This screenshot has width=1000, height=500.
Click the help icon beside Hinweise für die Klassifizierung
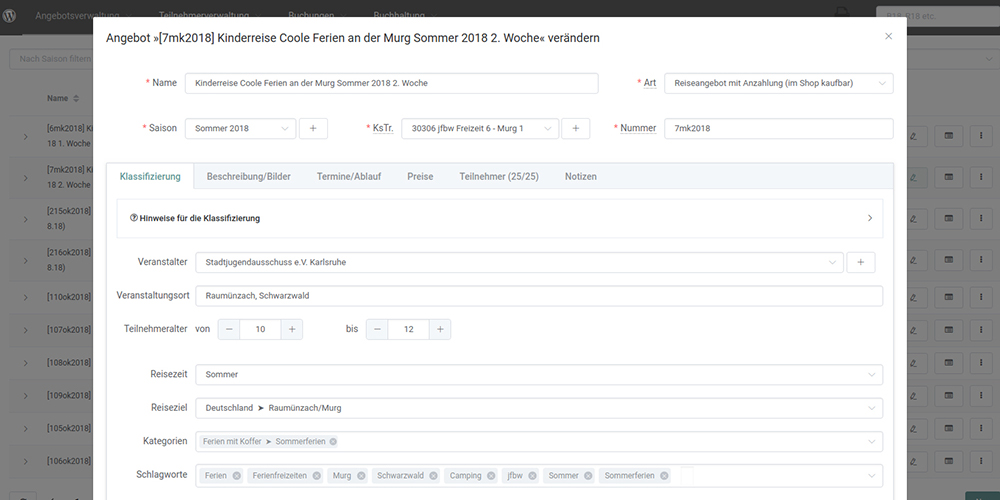tap(134, 217)
